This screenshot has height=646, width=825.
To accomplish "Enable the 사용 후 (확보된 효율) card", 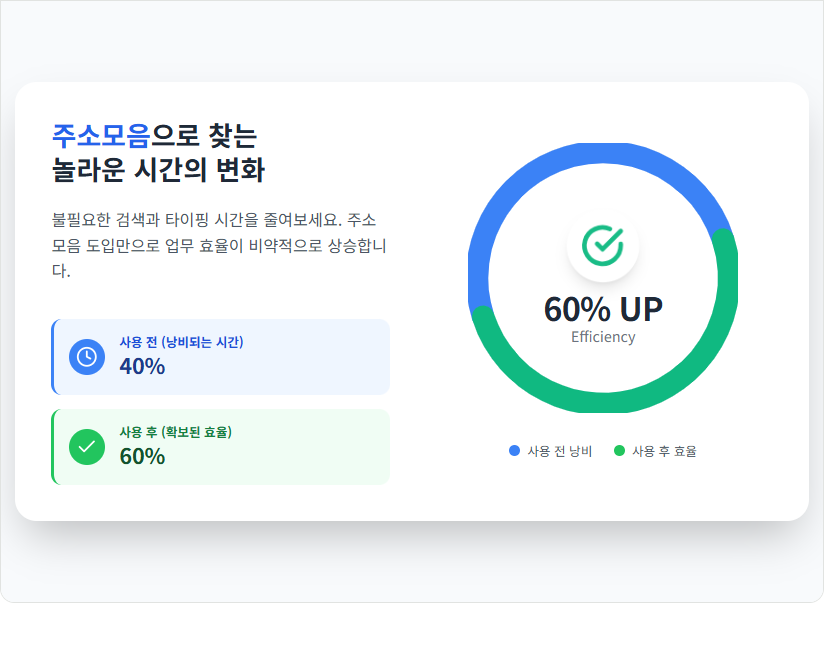I will coord(220,446).
